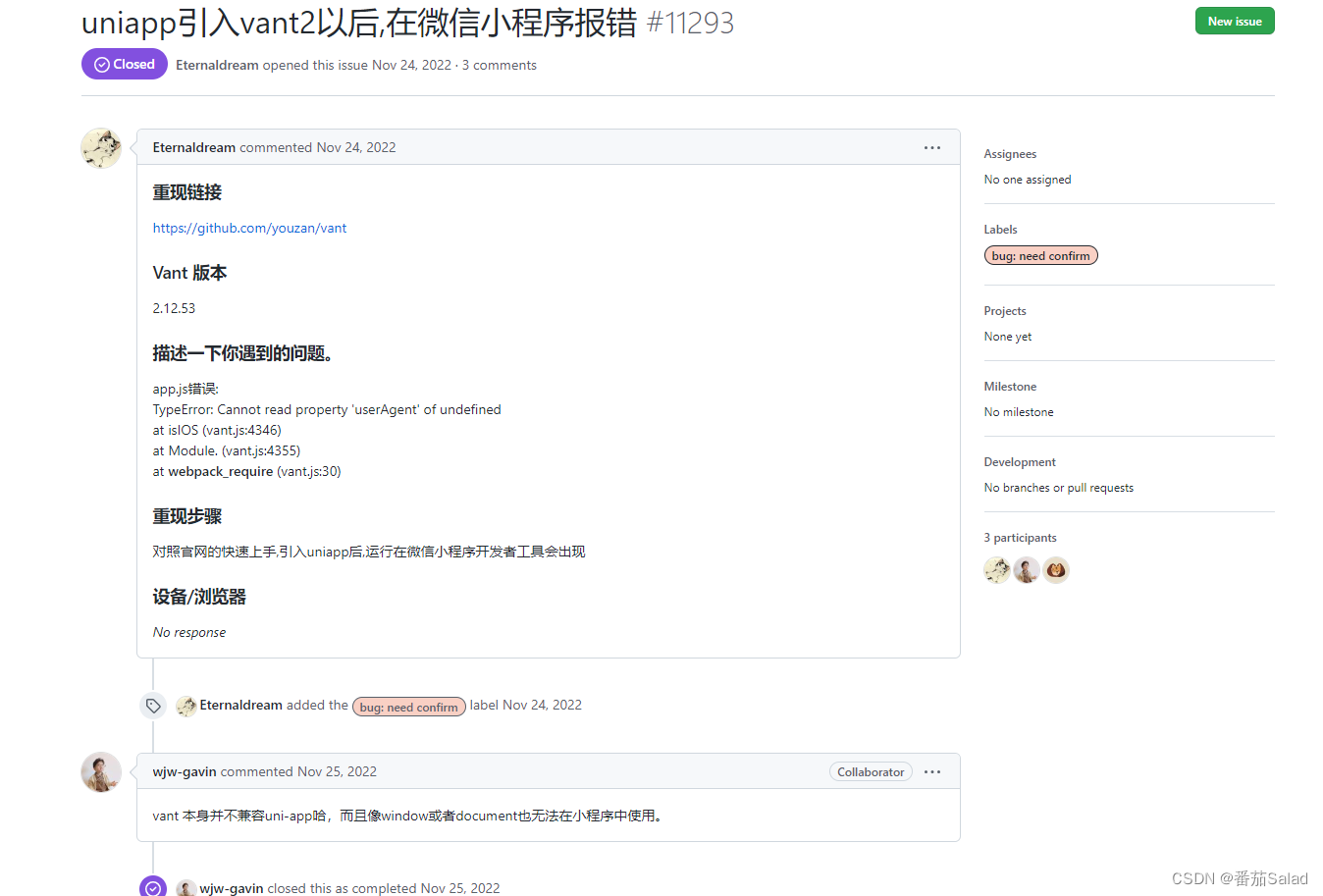Click wjw-gavin name in closed event
The width and height of the screenshot is (1323, 896).
(x=232, y=888)
